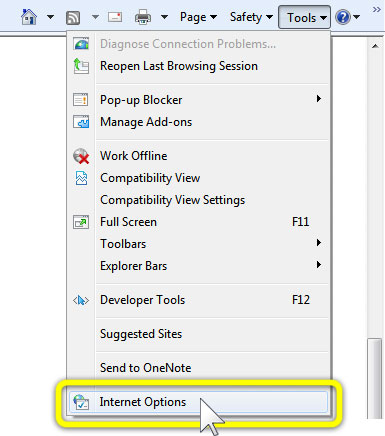This screenshot has width=385, height=436.
Task: Click the Developer Tools cursor icon
Action: pyautogui.click(x=81, y=300)
